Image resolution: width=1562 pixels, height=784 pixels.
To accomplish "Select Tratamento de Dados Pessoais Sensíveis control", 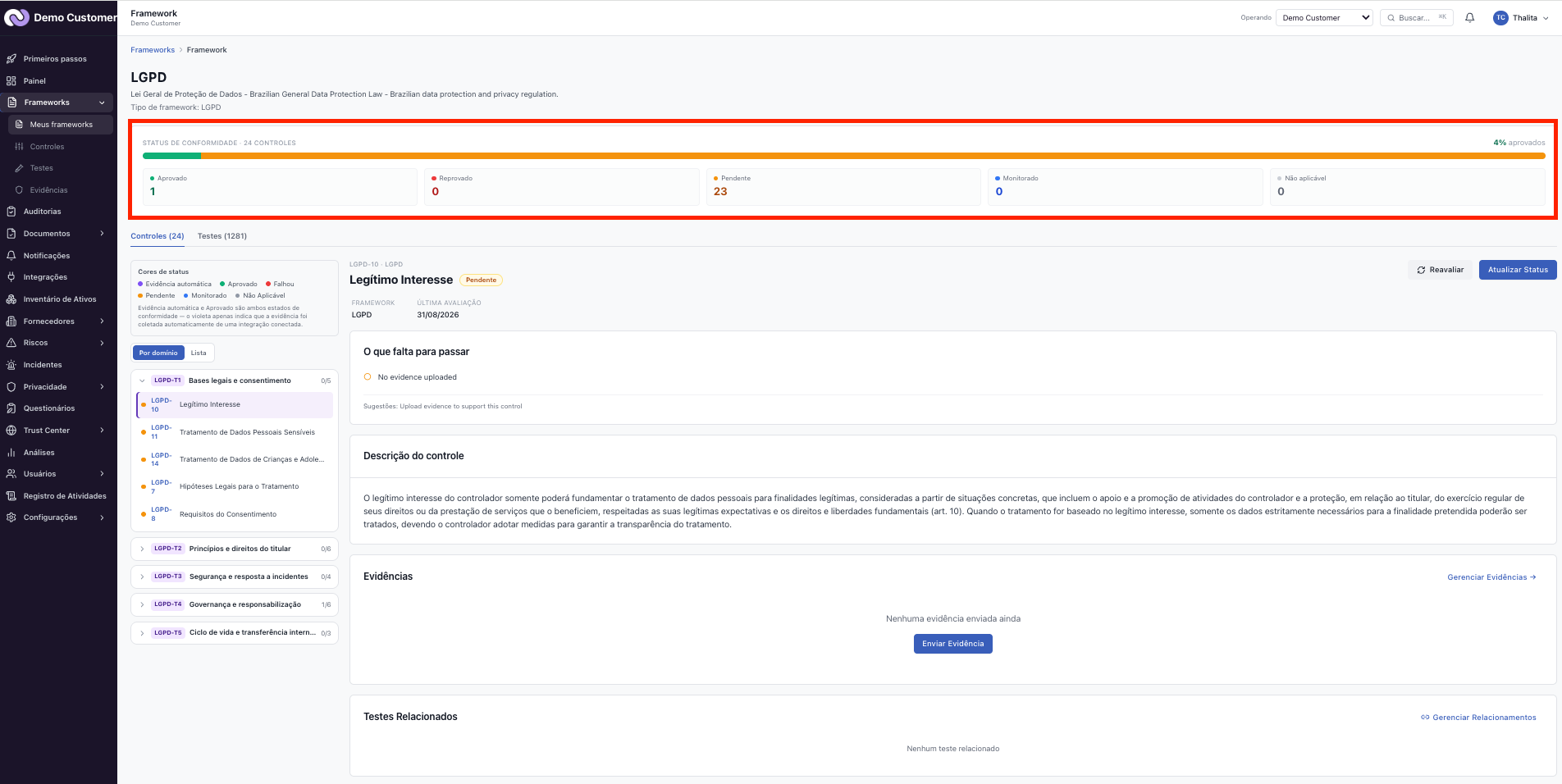I will click(235, 432).
